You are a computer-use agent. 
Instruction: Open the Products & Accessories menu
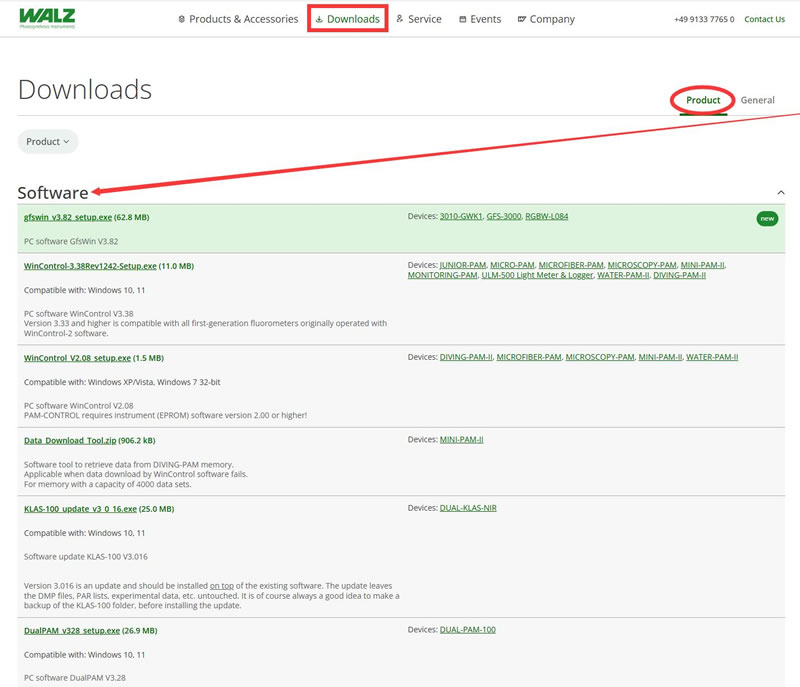tap(237, 19)
